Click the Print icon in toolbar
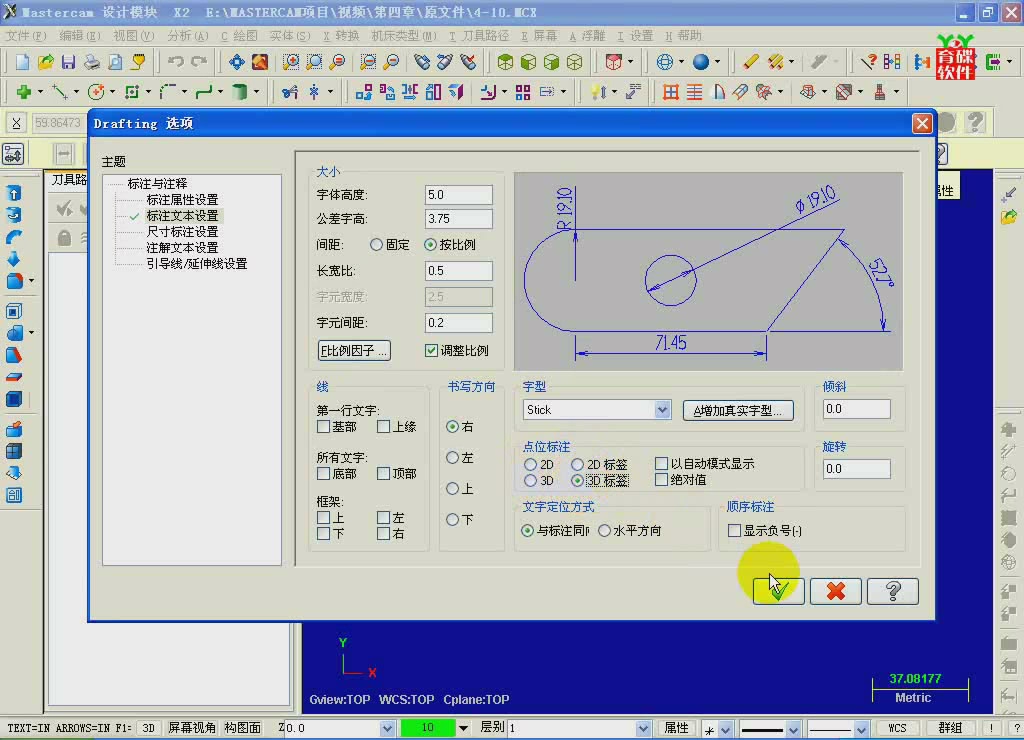This screenshot has width=1024, height=740. [92, 62]
